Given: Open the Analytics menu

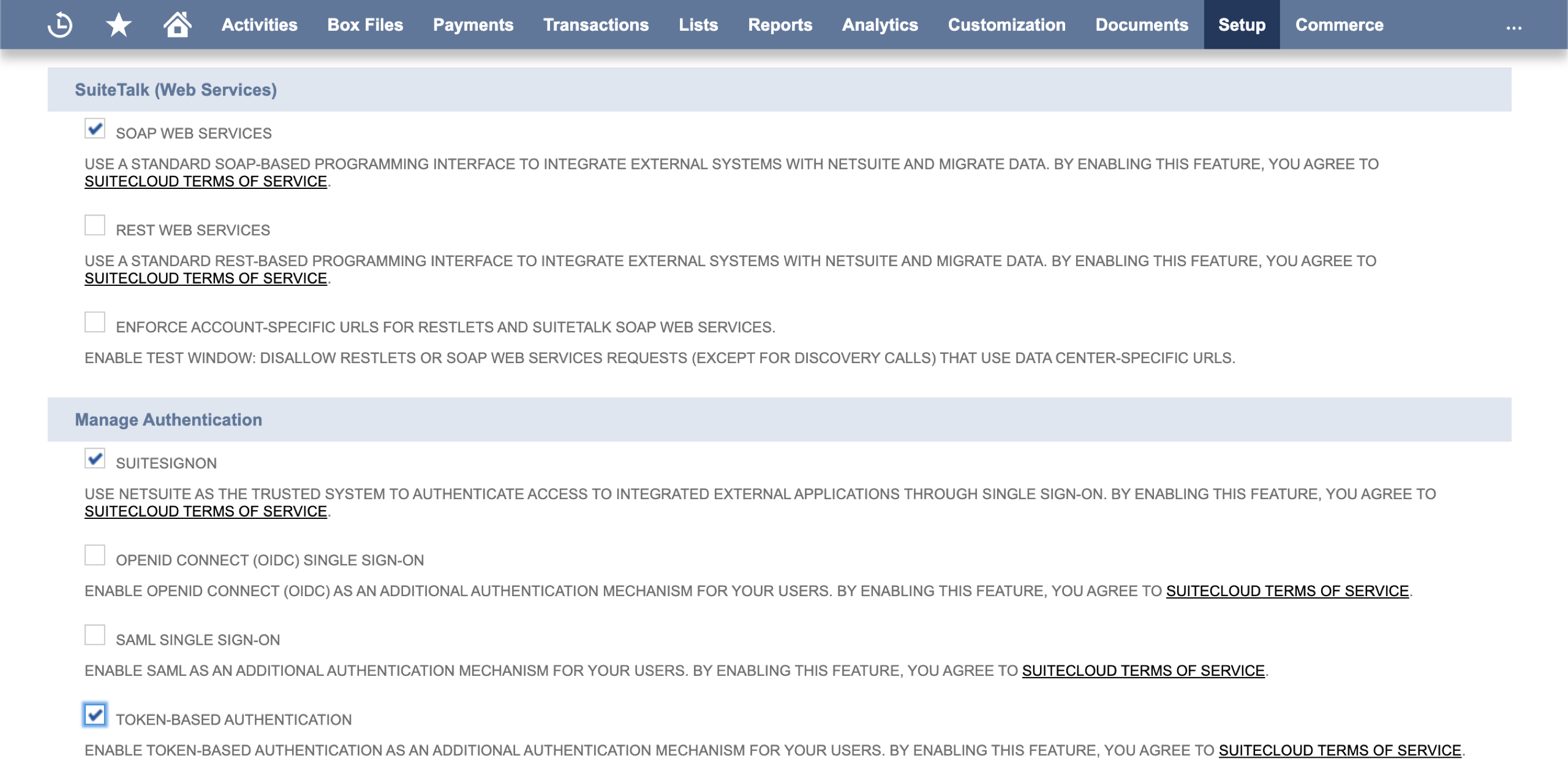Looking at the screenshot, I should tap(880, 24).
